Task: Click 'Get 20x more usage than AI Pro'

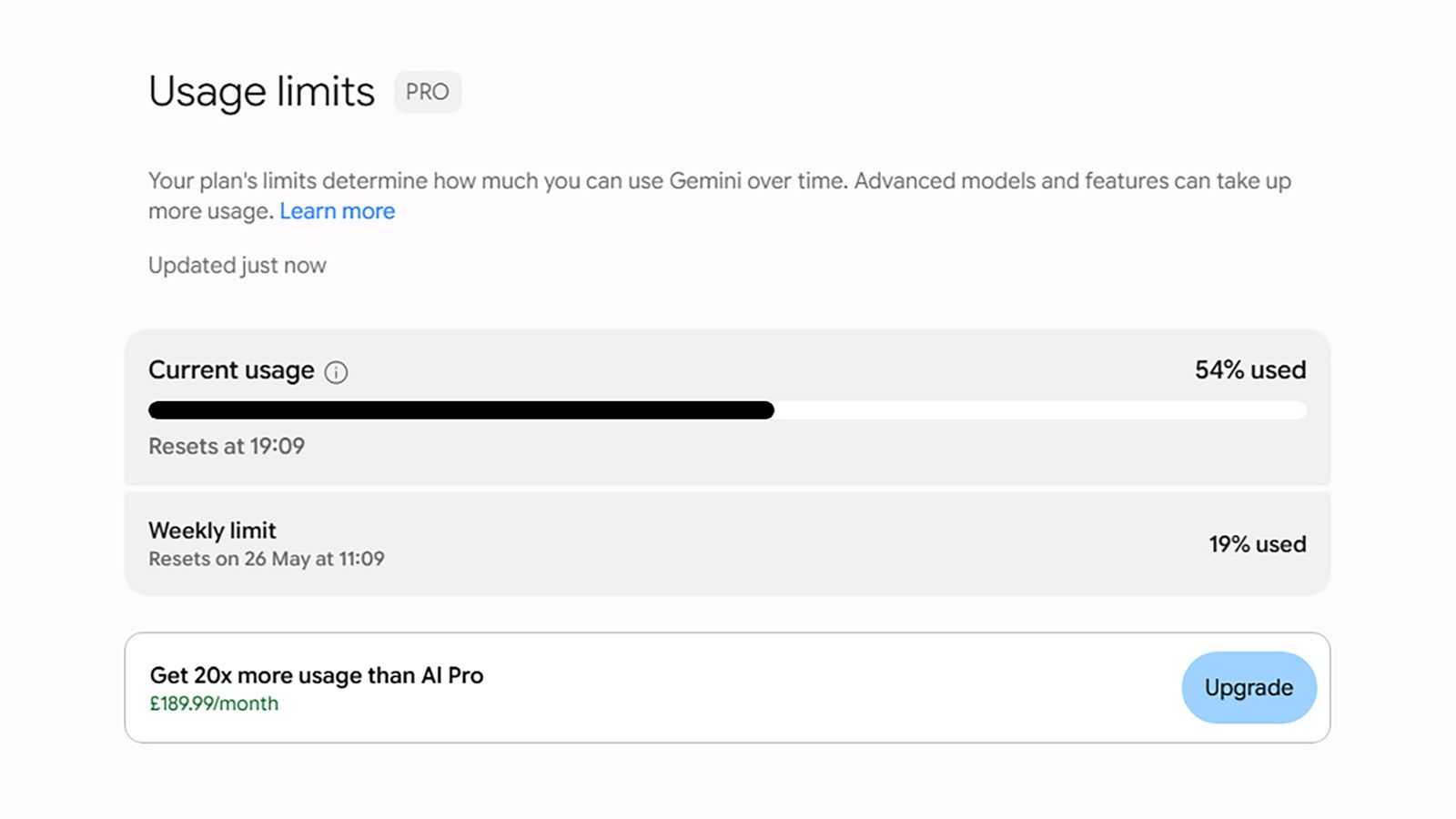Action: click(317, 675)
